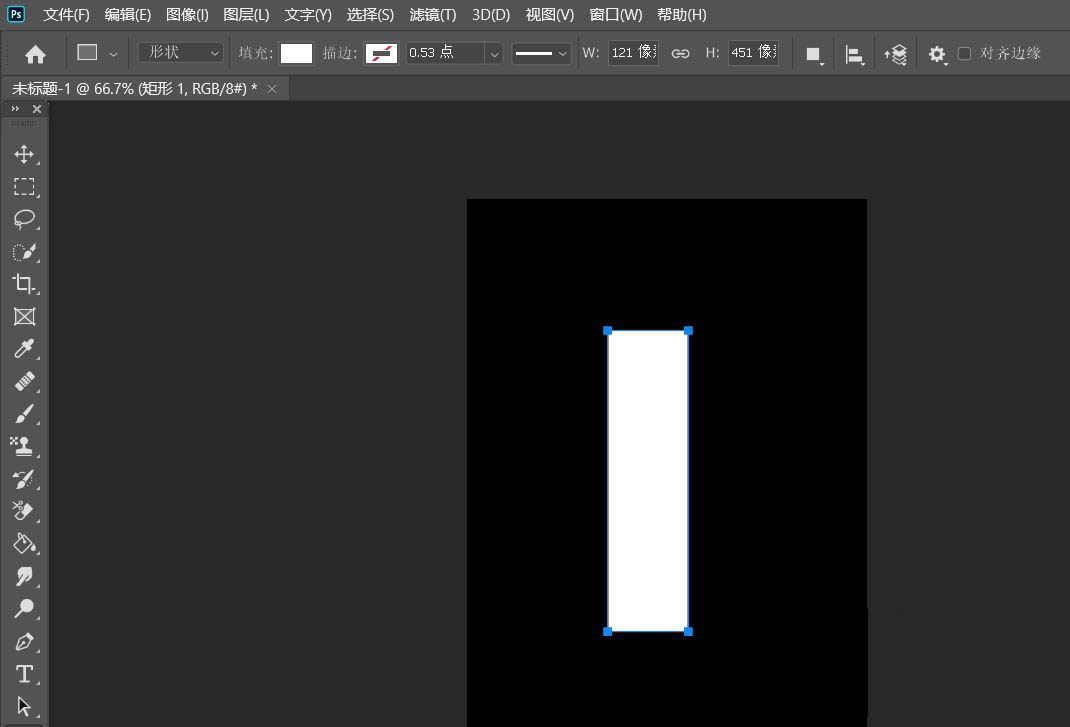This screenshot has width=1070, height=727.
Task: Open the path alignment options button
Action: (855, 54)
